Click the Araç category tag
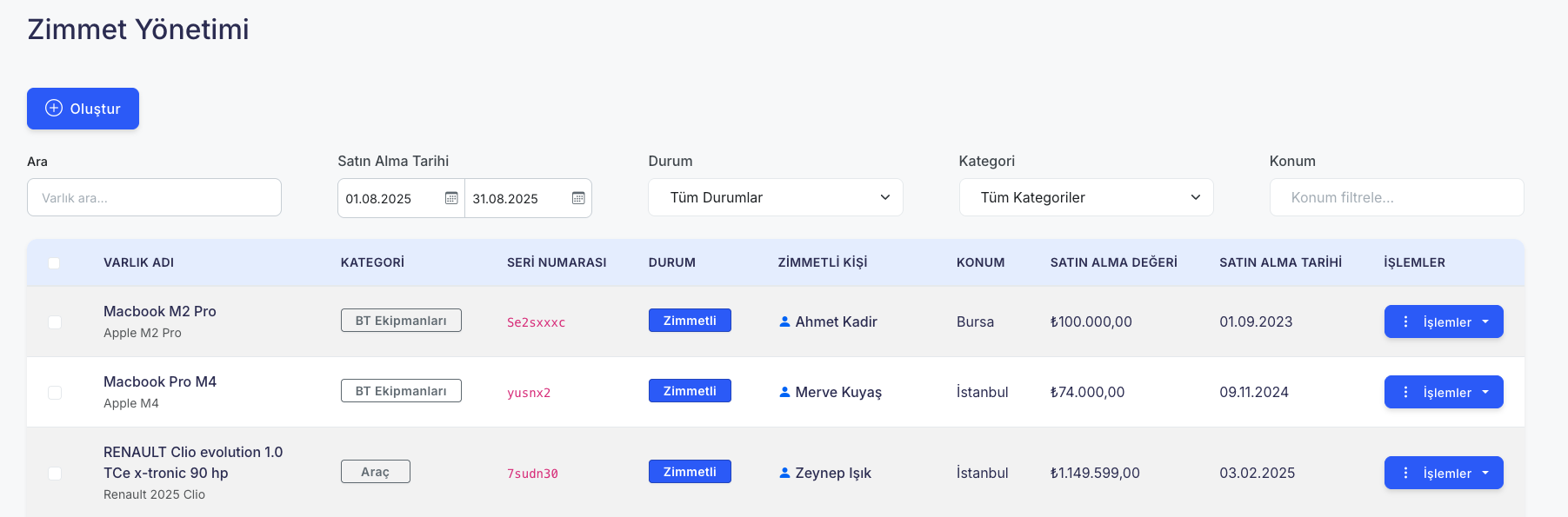1568x517 pixels. point(376,472)
